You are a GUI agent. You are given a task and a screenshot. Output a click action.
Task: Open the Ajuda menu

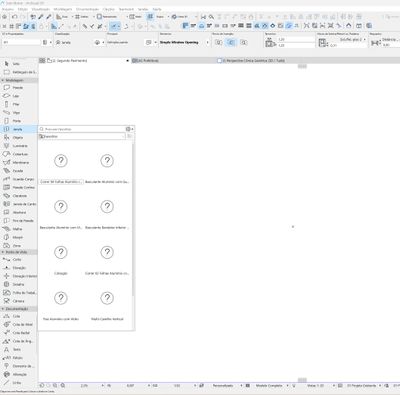[157, 9]
